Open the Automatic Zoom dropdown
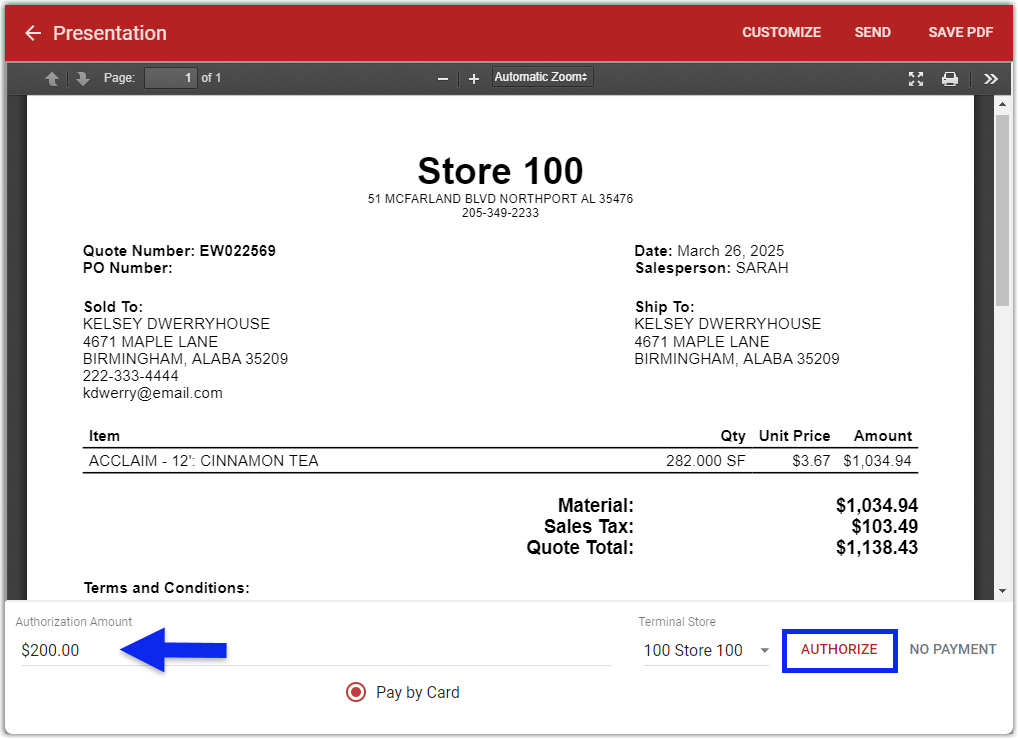 tap(542, 77)
